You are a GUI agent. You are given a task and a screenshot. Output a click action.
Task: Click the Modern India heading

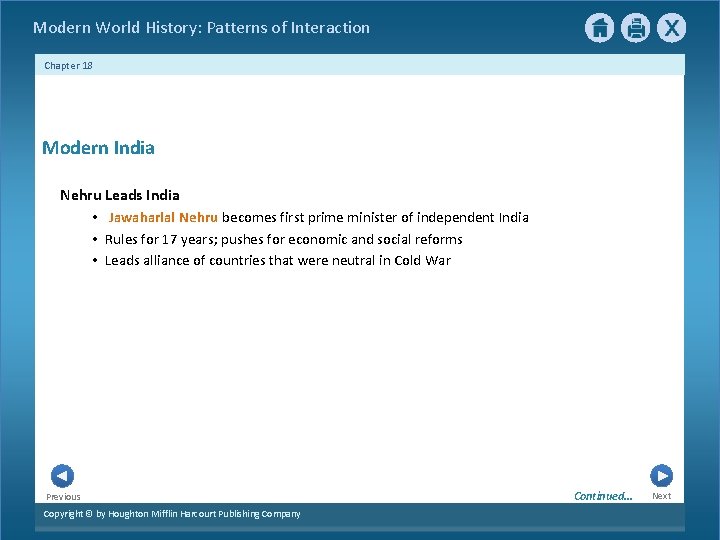[x=98, y=148]
